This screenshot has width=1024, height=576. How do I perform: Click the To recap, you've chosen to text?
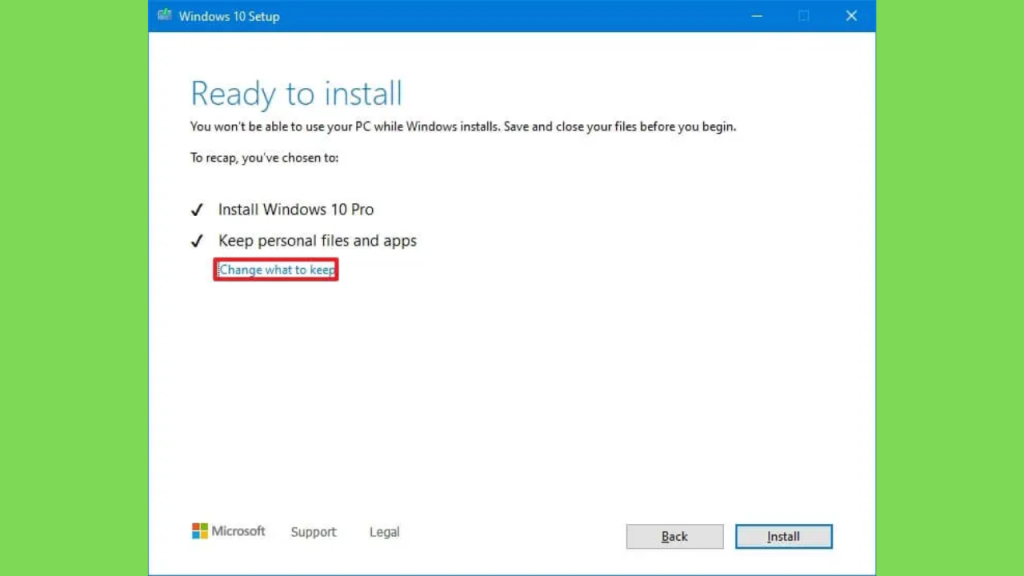tap(264, 158)
